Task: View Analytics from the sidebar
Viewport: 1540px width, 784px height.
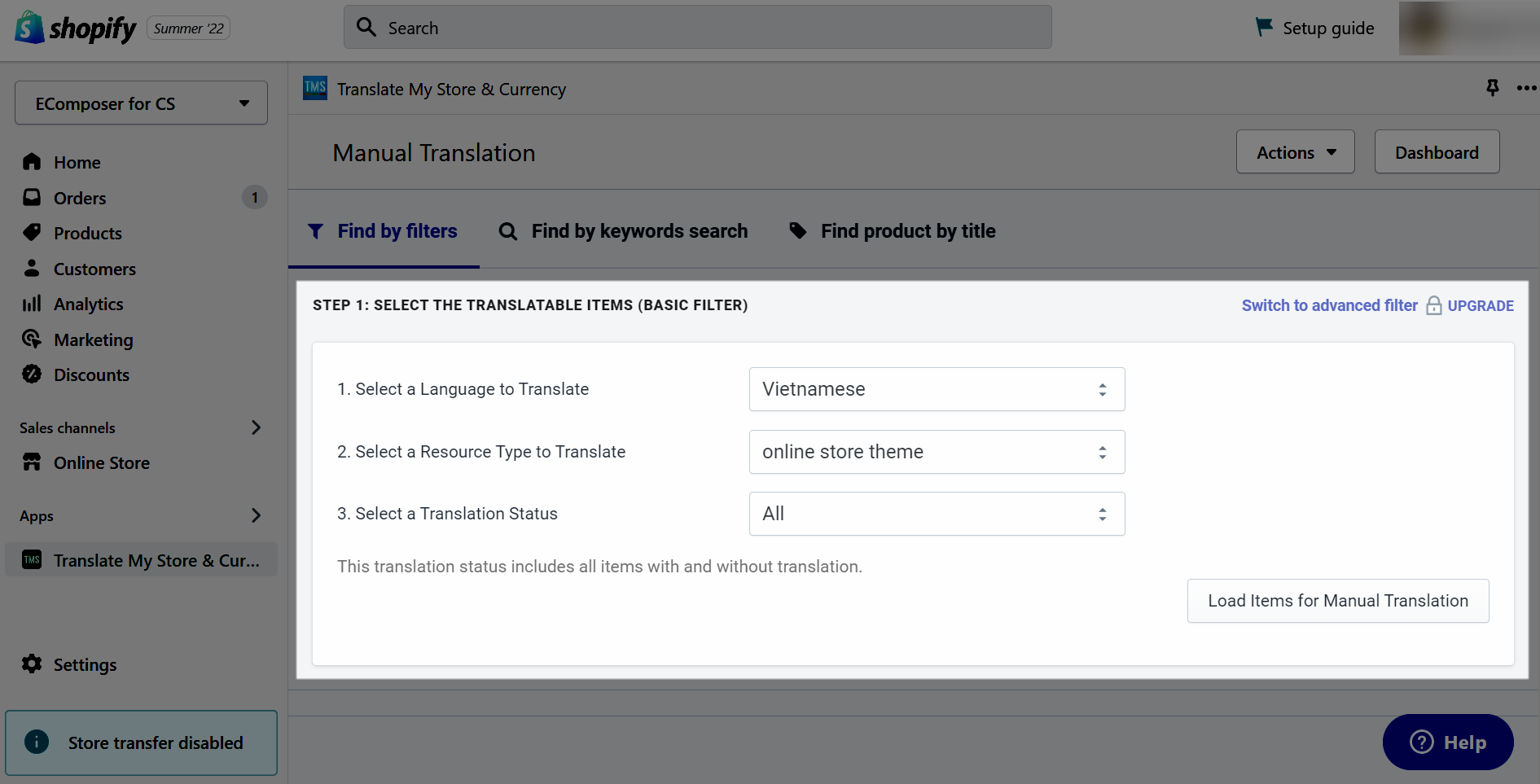Action: [x=88, y=304]
